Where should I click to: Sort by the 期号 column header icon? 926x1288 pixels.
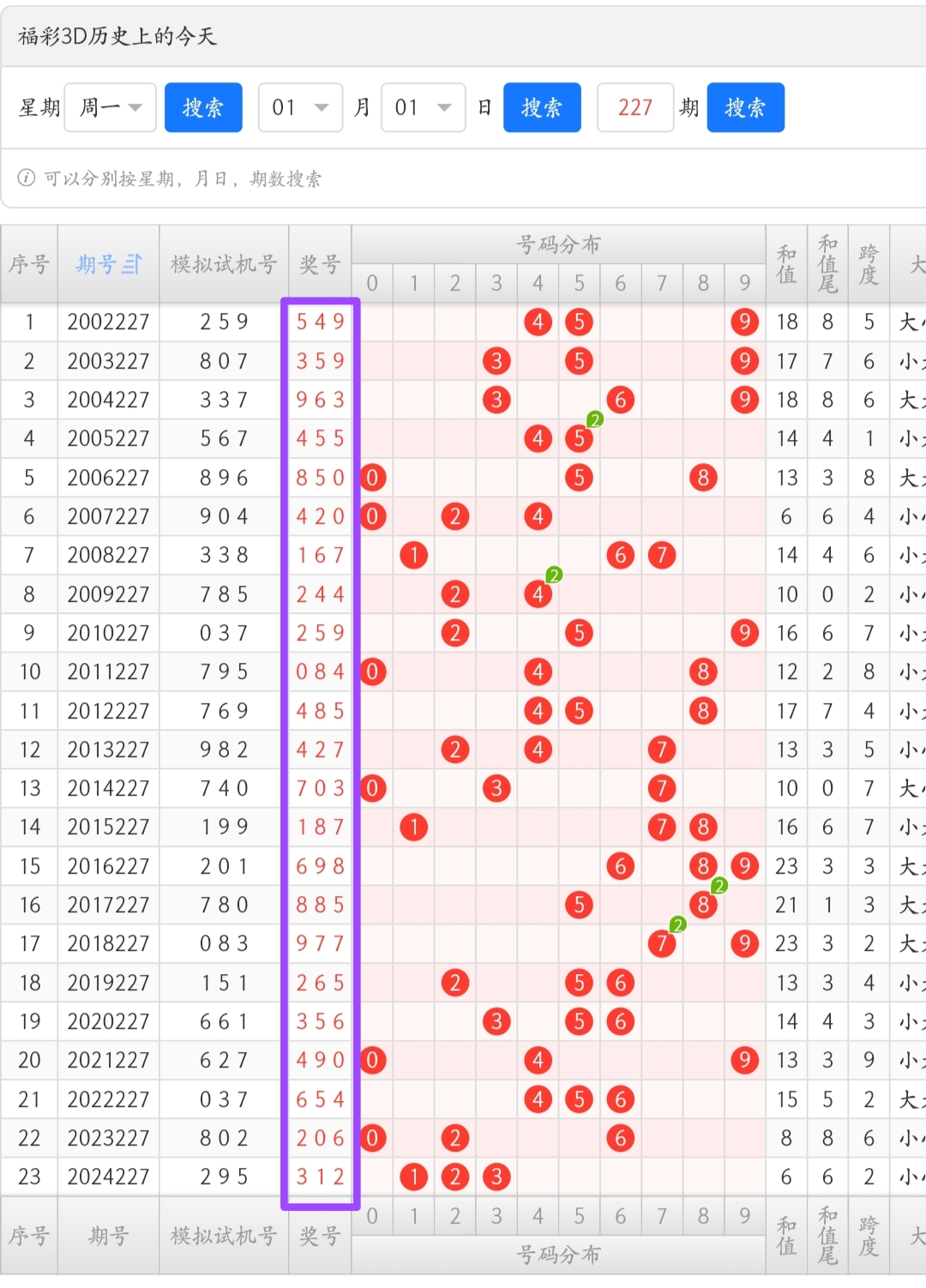(x=132, y=264)
